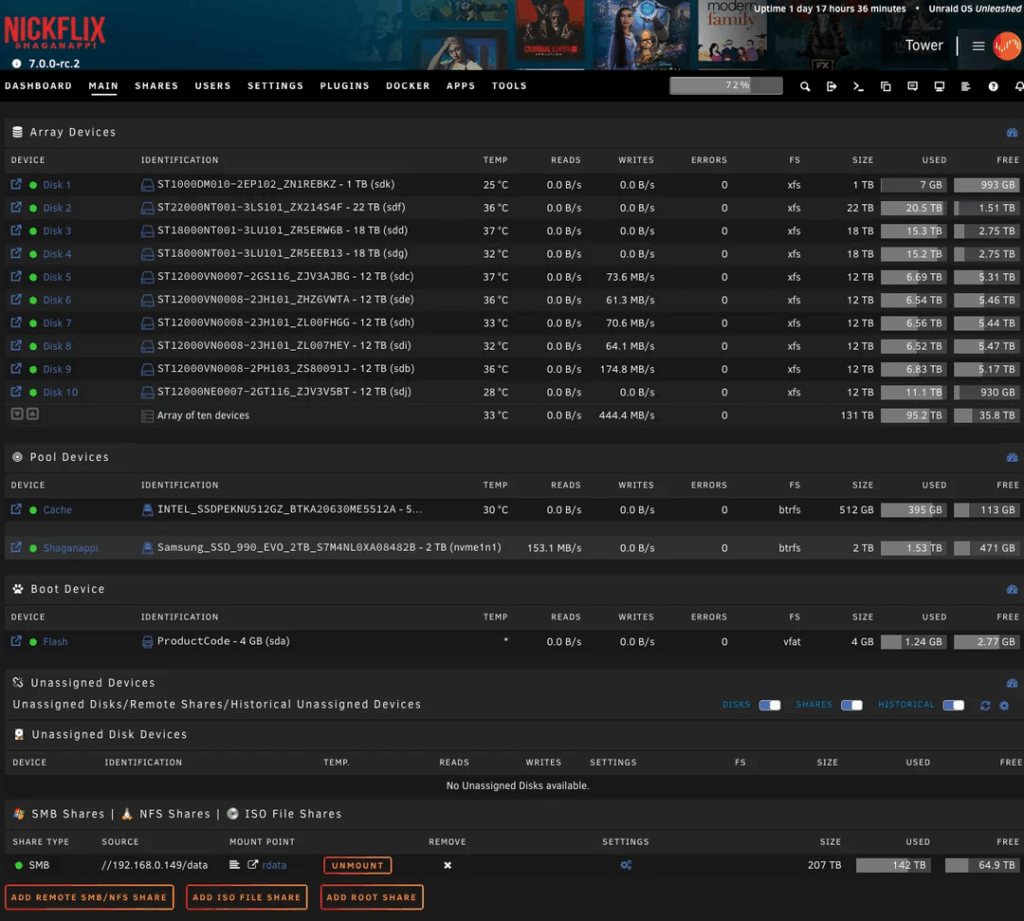Image resolution: width=1024 pixels, height=921 pixels.
Task: Expand the rdata mount point list icon
Action: click(x=234, y=864)
